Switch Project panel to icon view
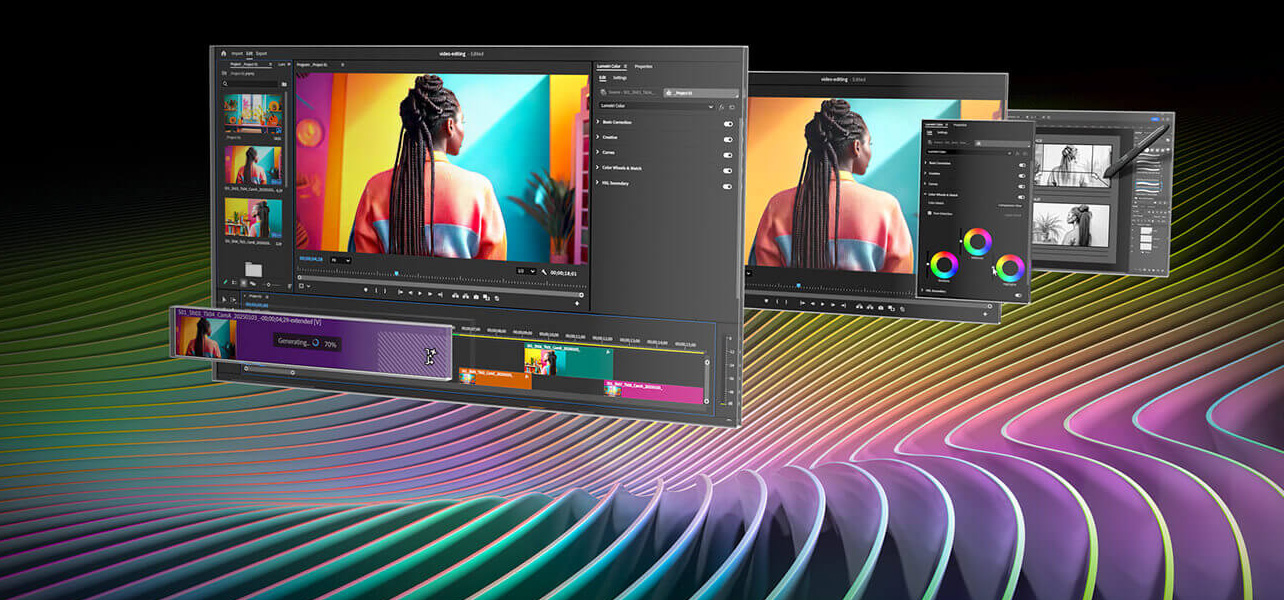 [x=243, y=282]
